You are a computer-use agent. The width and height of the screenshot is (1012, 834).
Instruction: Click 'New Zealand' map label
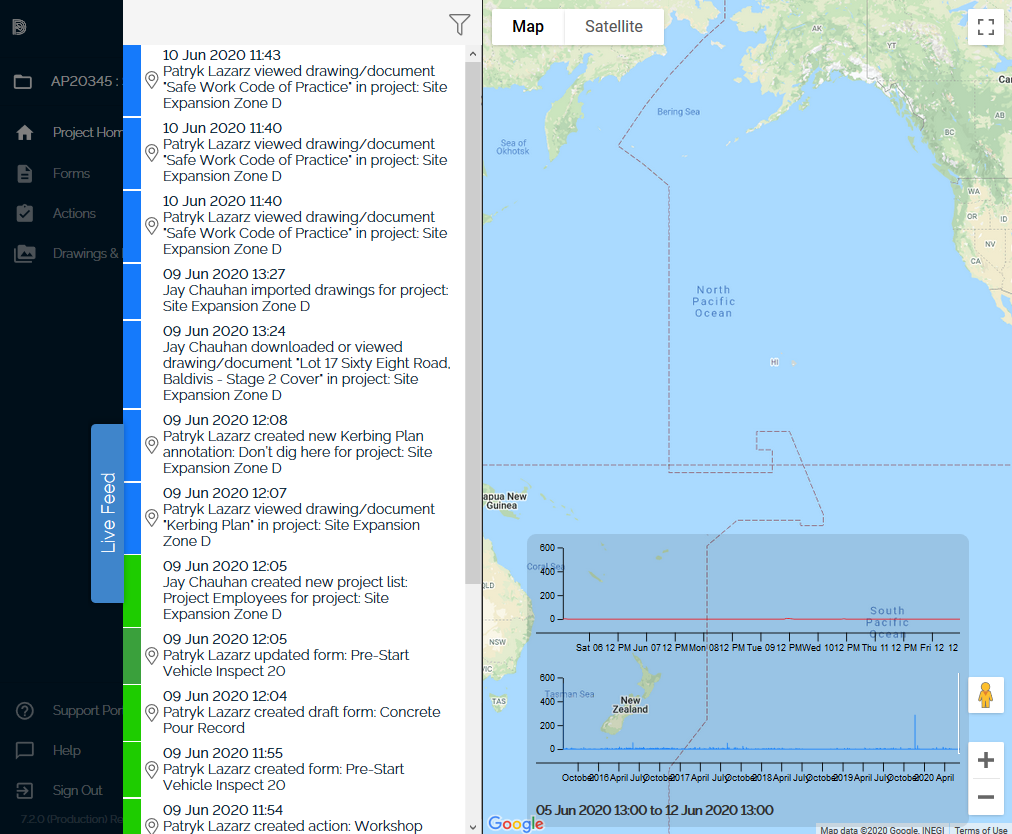630,704
